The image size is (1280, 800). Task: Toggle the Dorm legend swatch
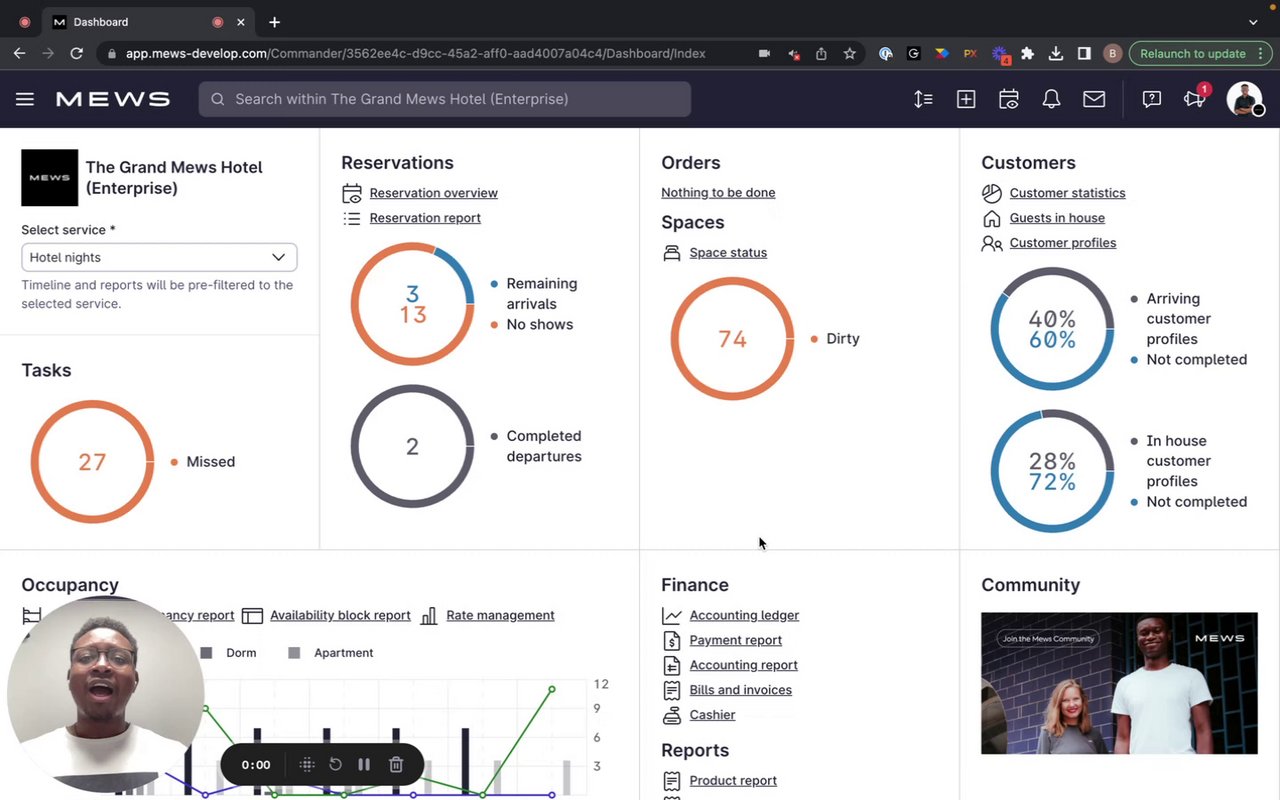pyautogui.click(x=206, y=653)
